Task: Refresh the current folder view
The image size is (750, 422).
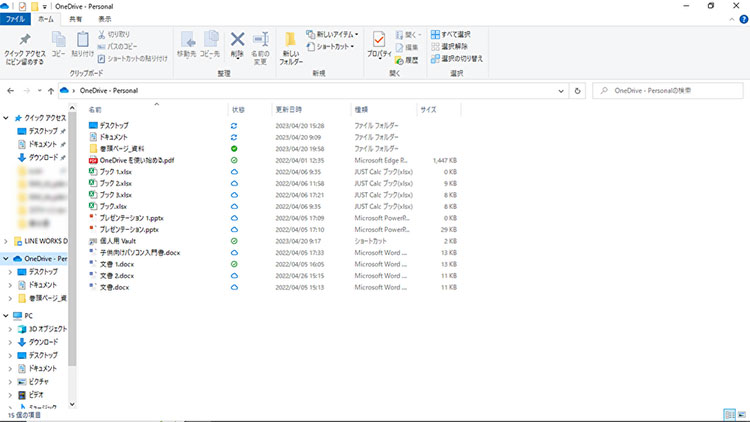Action: (x=576, y=90)
